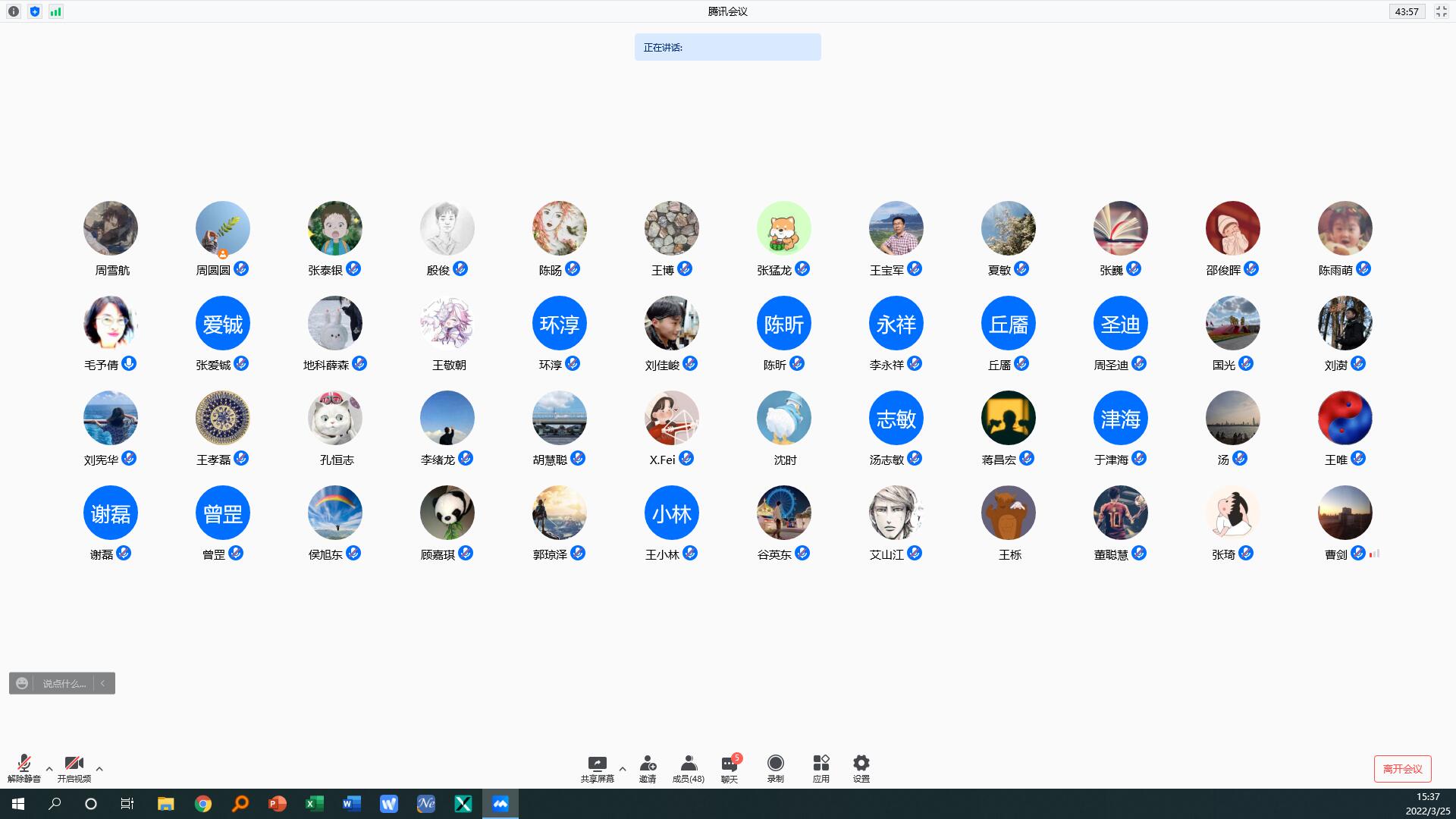Click the meeting info icon
Screen dimensions: 1456x819
(14, 11)
